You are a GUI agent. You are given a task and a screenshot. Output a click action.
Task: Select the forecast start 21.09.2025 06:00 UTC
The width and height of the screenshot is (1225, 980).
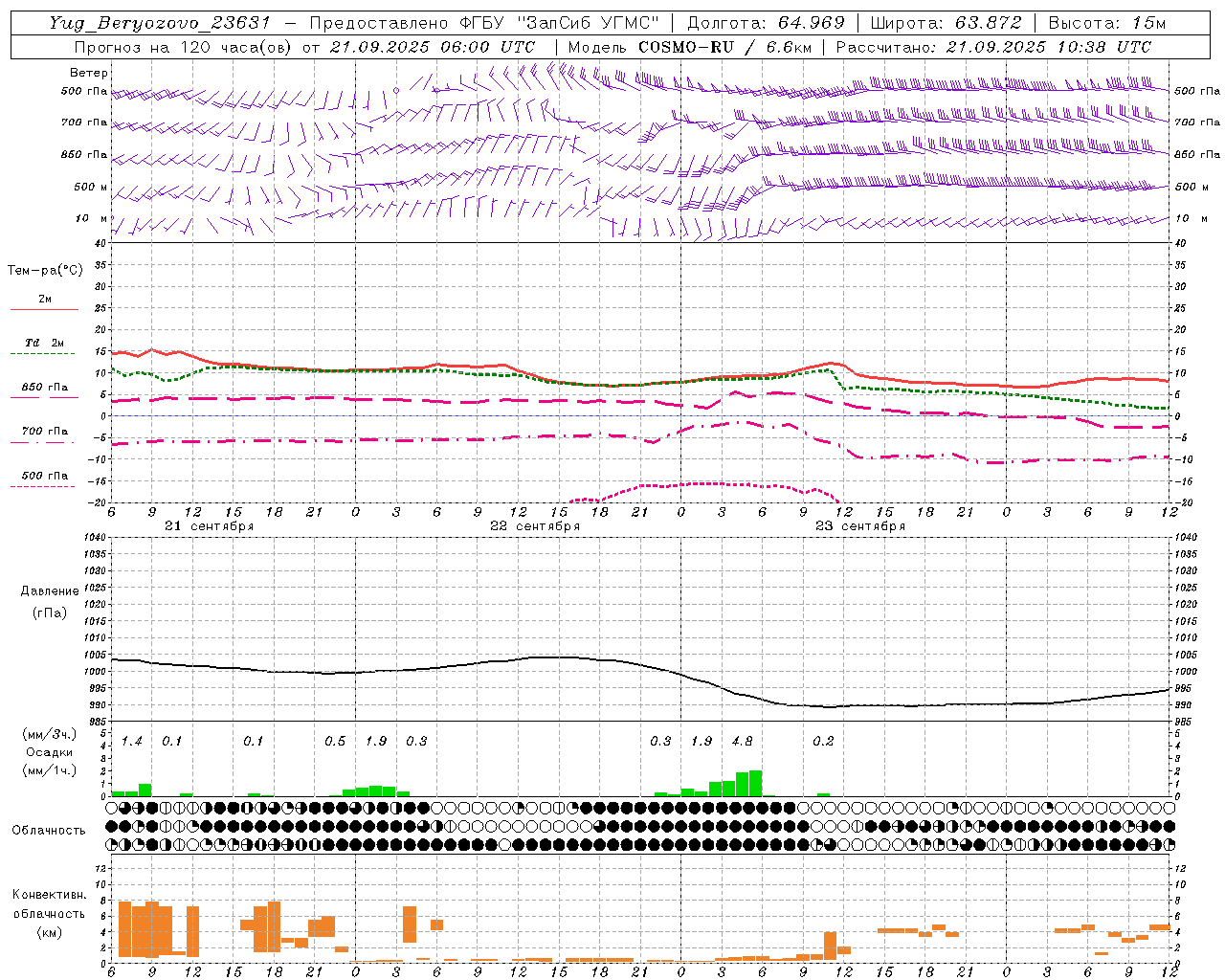tap(432, 47)
